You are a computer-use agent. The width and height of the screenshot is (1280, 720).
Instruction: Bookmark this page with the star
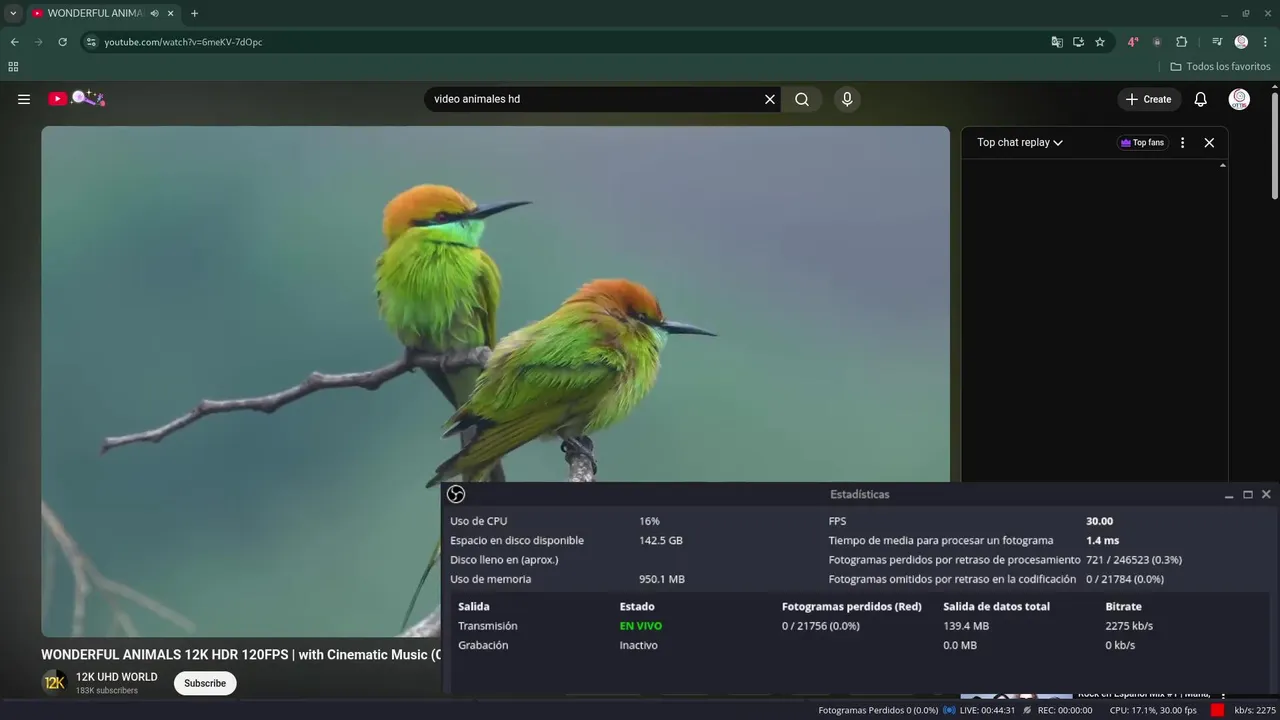click(x=1100, y=42)
